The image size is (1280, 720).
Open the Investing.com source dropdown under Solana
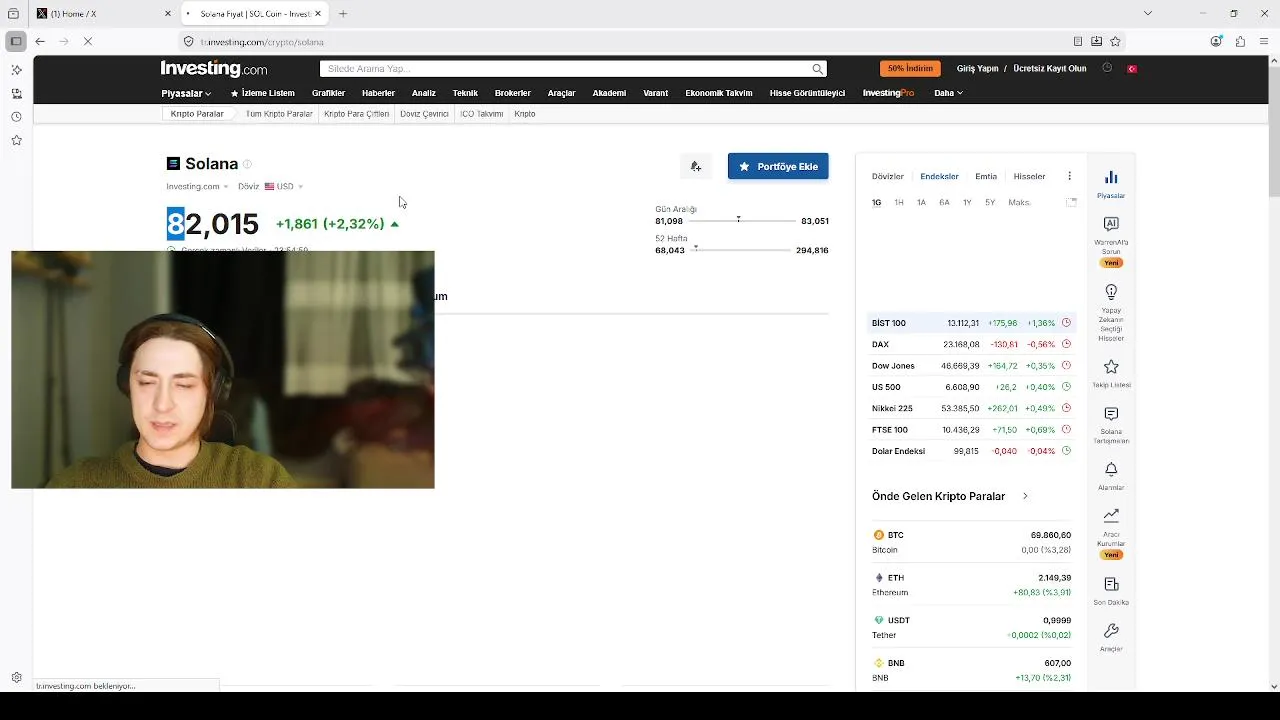(x=197, y=187)
